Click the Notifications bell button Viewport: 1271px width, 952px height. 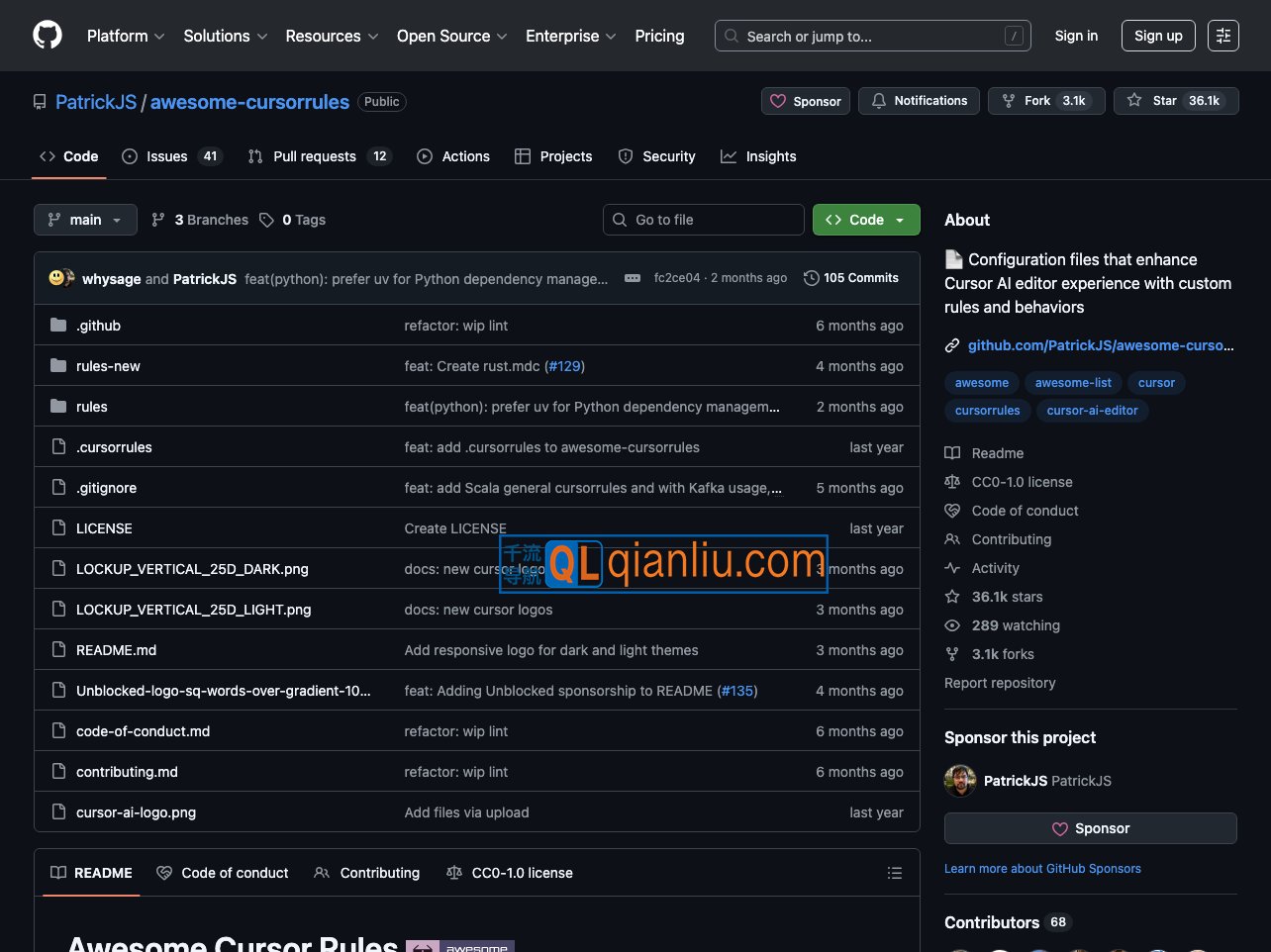(x=919, y=101)
